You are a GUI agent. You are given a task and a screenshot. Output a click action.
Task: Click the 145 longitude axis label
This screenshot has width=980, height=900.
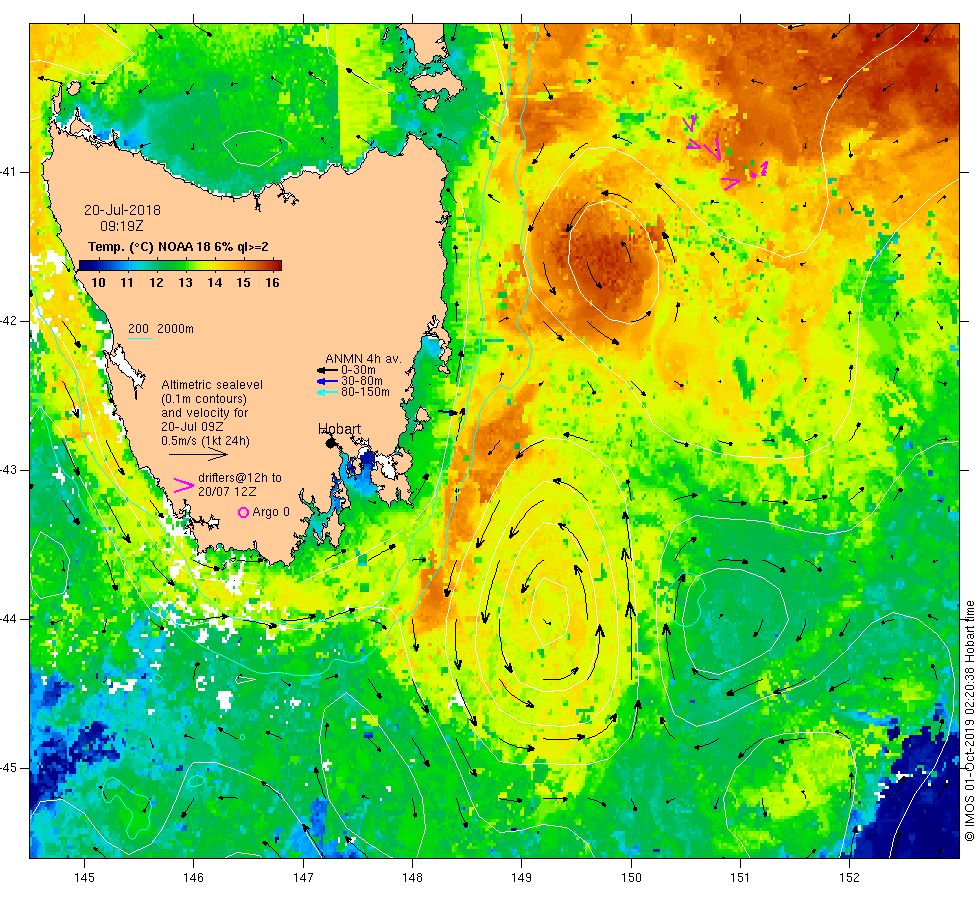click(84, 878)
